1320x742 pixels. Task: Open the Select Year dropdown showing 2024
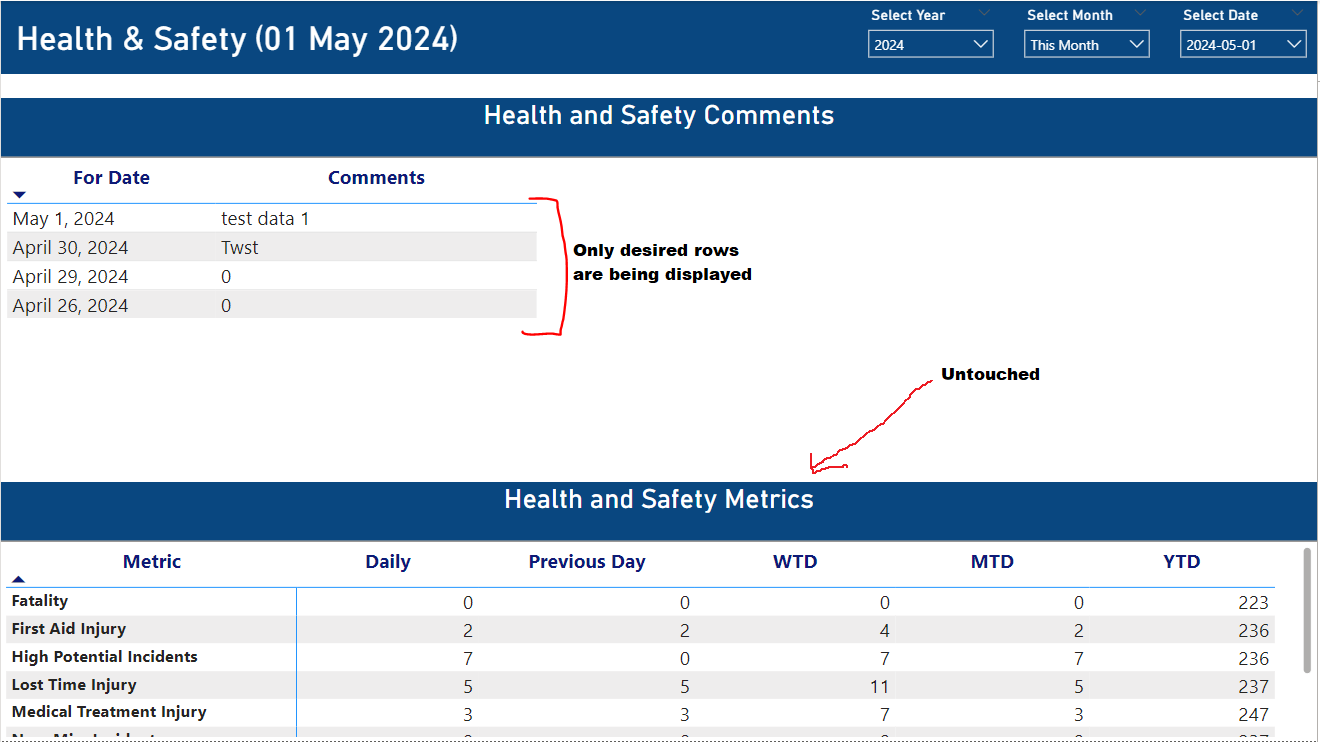(x=930, y=45)
